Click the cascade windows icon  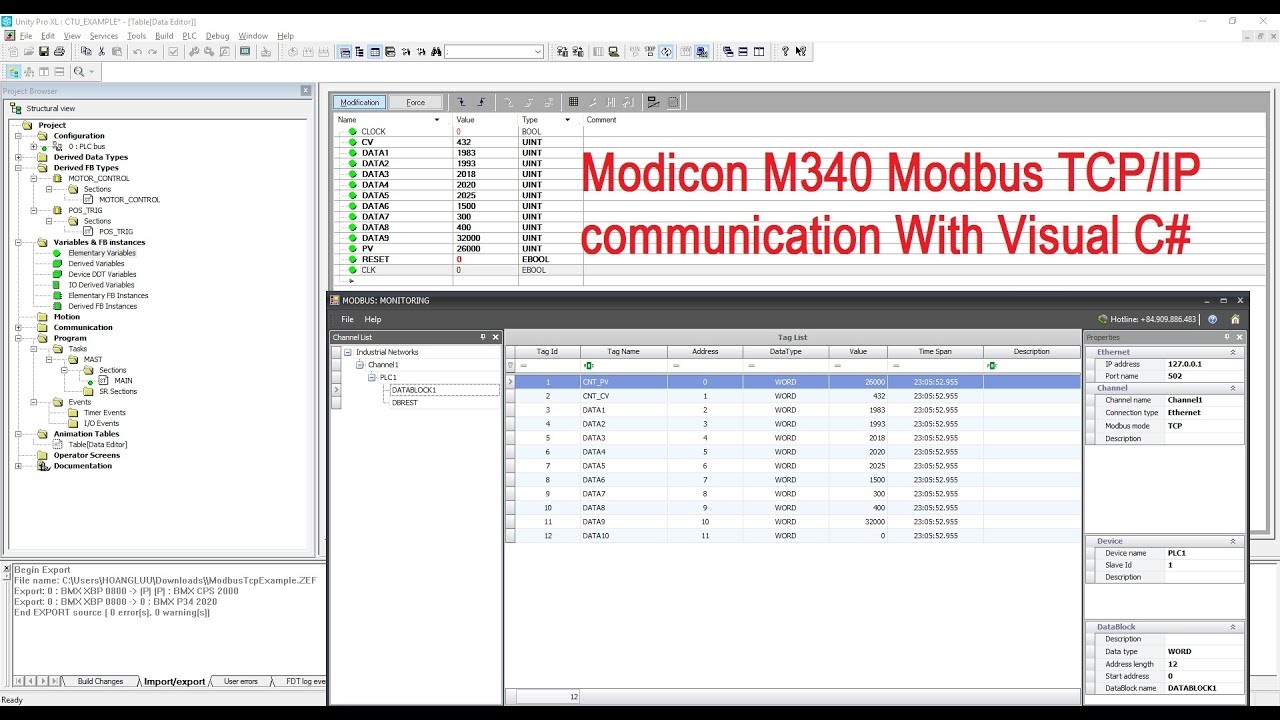coord(727,52)
